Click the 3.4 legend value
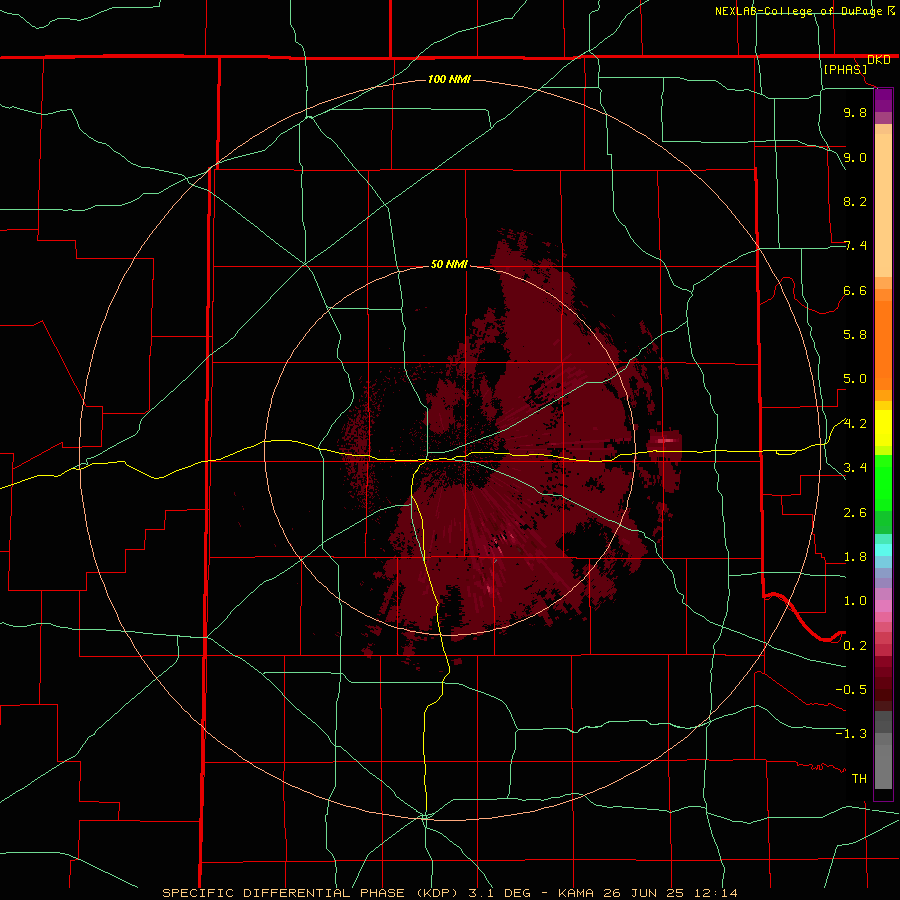The image size is (900, 900). point(855,468)
